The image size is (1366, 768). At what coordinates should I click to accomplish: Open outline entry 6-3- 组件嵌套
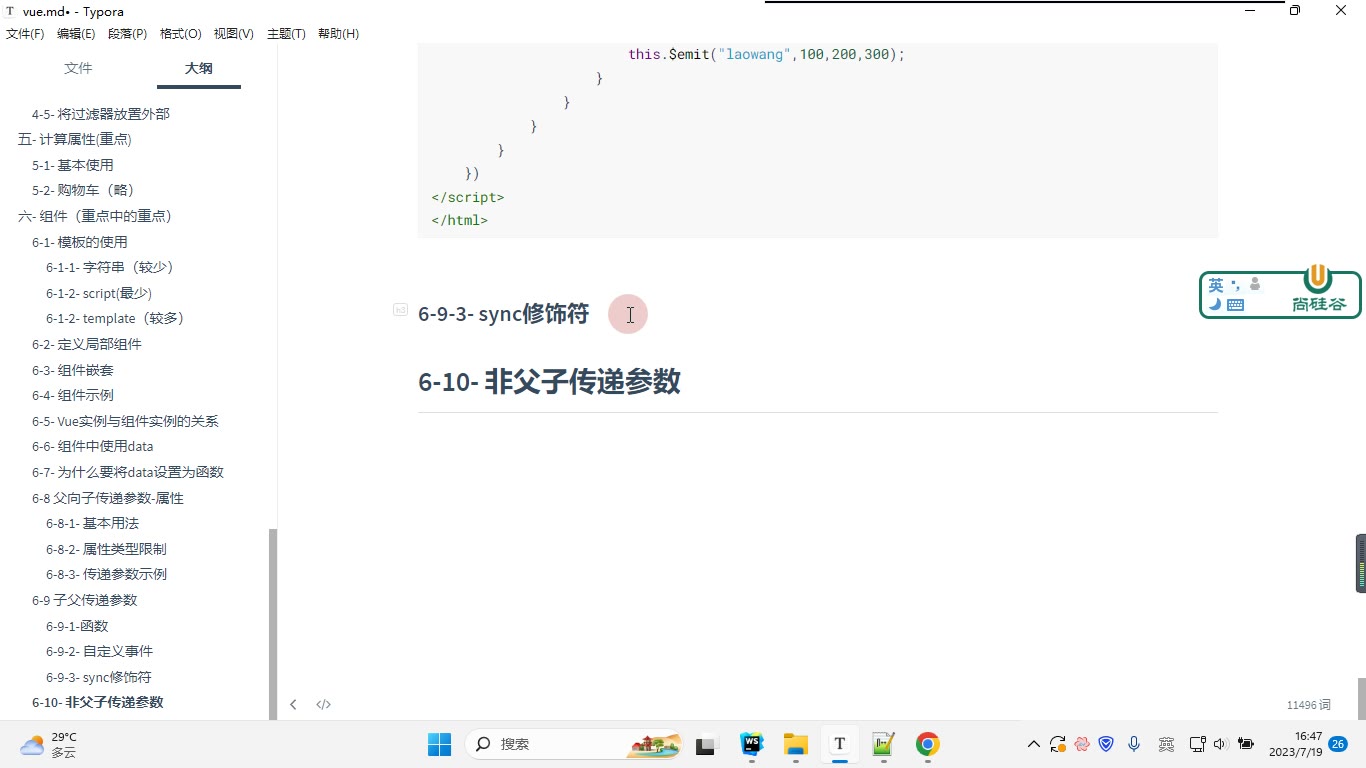coord(73,370)
